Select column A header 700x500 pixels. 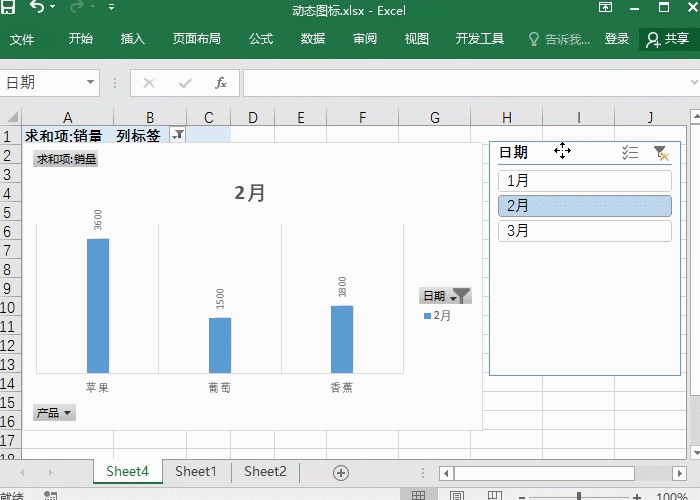pyautogui.click(x=67, y=117)
